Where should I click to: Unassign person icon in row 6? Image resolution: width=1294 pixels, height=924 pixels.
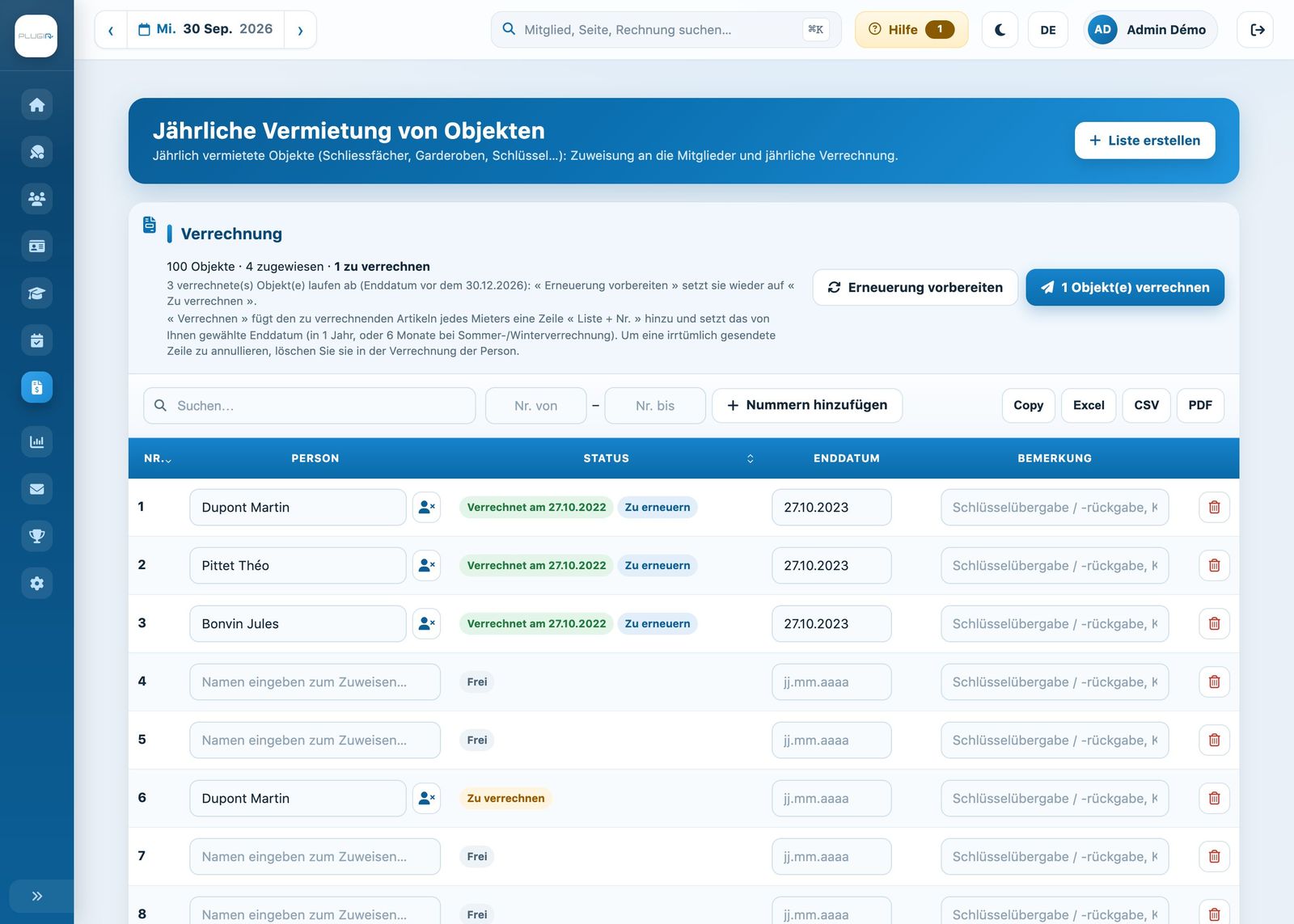click(426, 799)
